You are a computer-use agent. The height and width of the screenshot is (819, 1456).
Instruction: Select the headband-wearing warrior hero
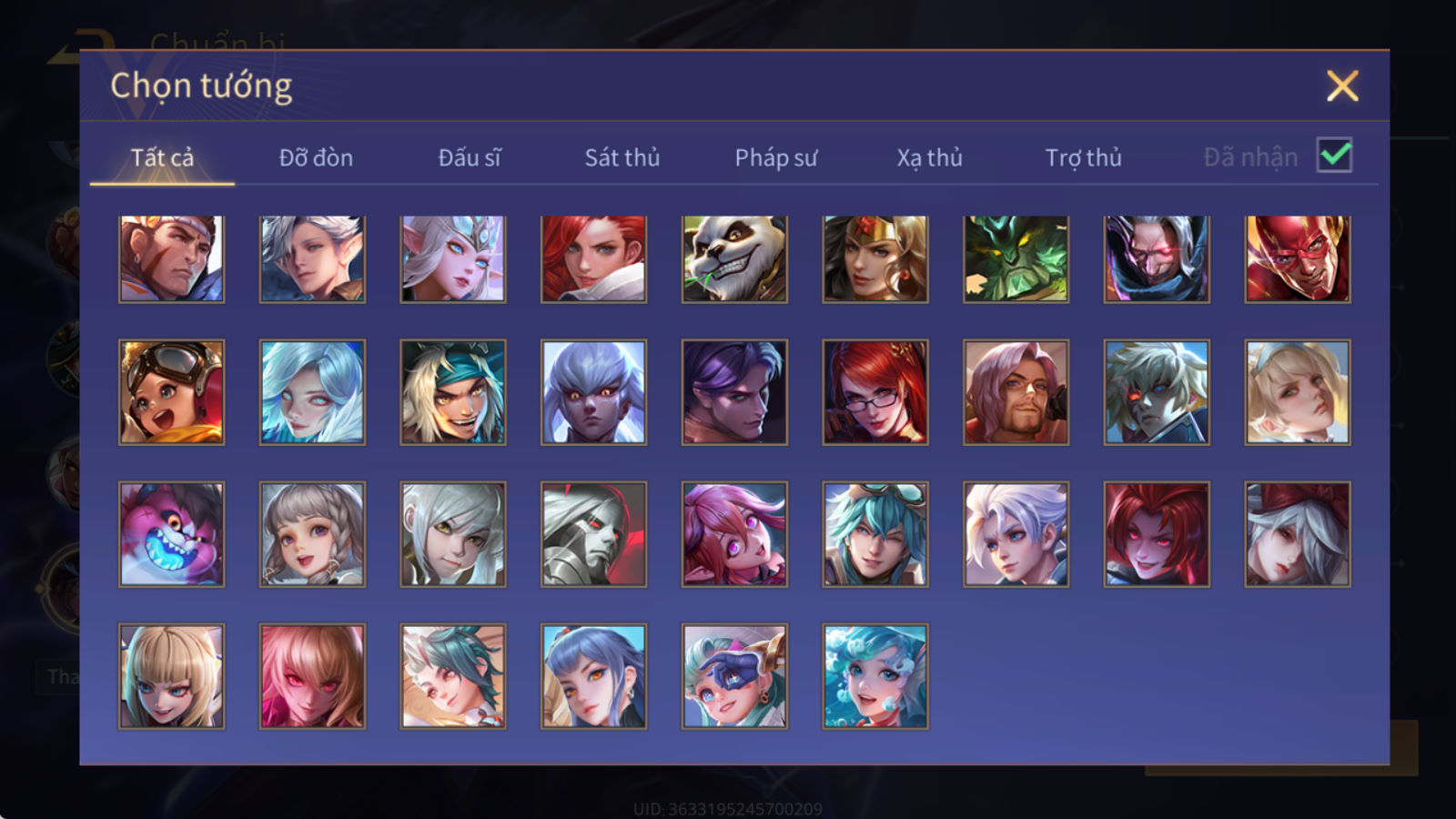coord(171,259)
